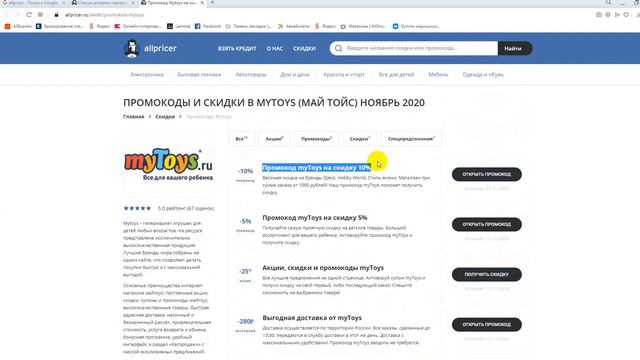640x360 pixels.
Task: Click the myToys.ru store logo
Action: point(168,164)
